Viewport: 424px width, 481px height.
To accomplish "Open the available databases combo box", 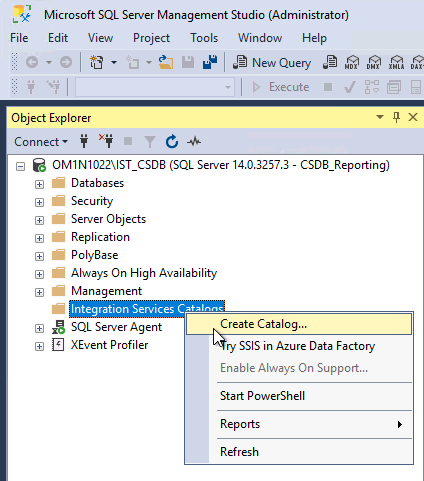I will 155,87.
